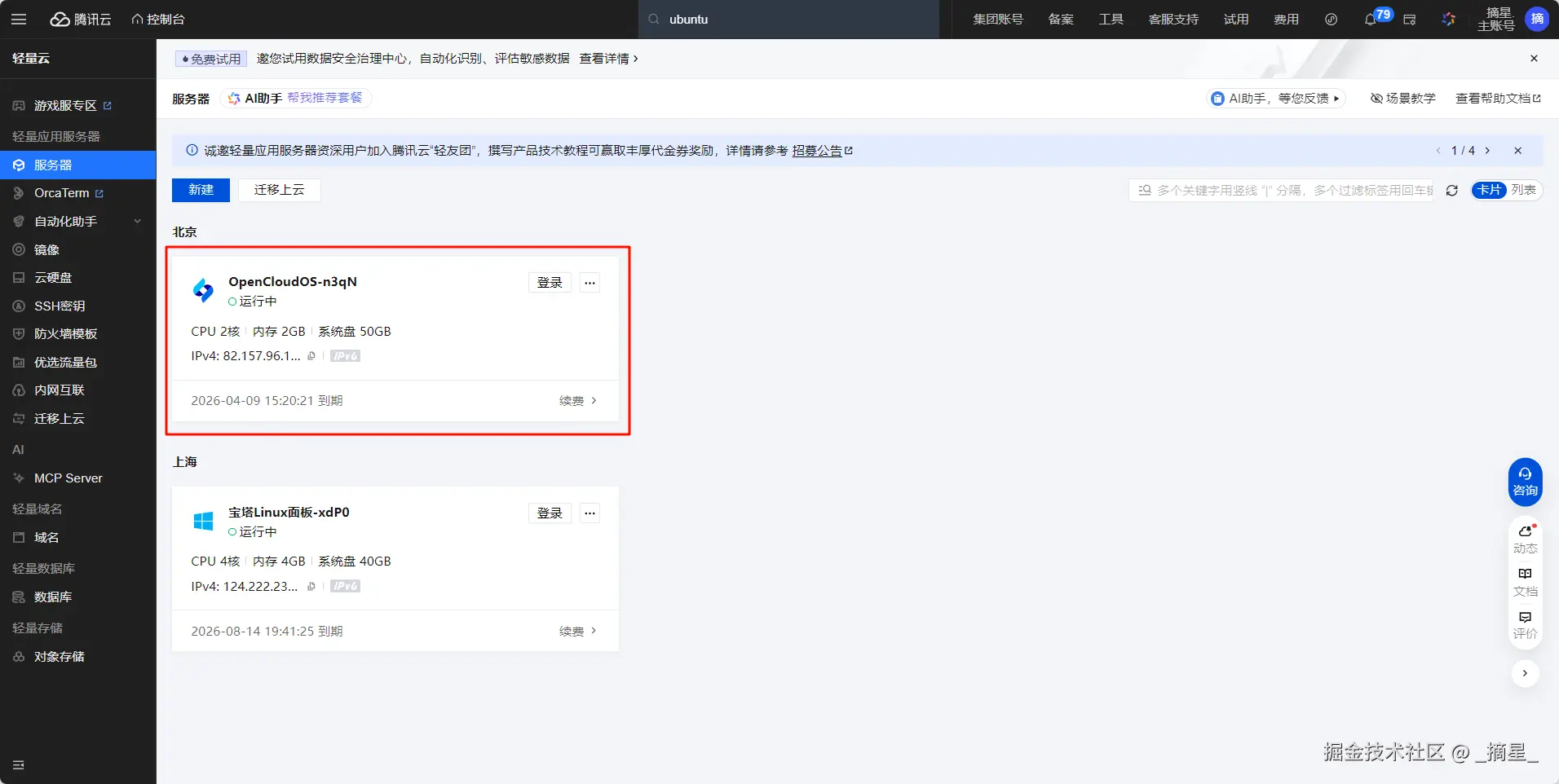Open the AI助手，等您反馈 feedback button
Screen dimensions: 1559x784
tap(1276, 99)
